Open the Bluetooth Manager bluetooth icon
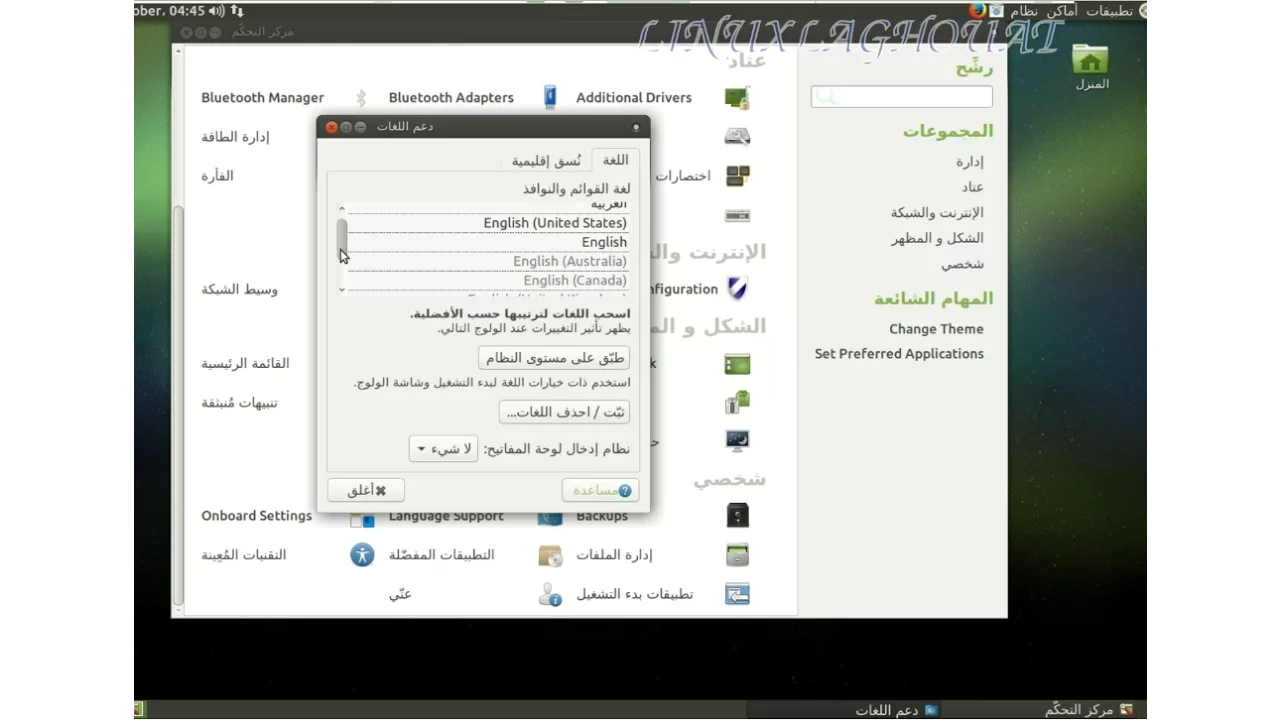Image resolution: width=1280 pixels, height=720 pixels. click(x=362, y=97)
